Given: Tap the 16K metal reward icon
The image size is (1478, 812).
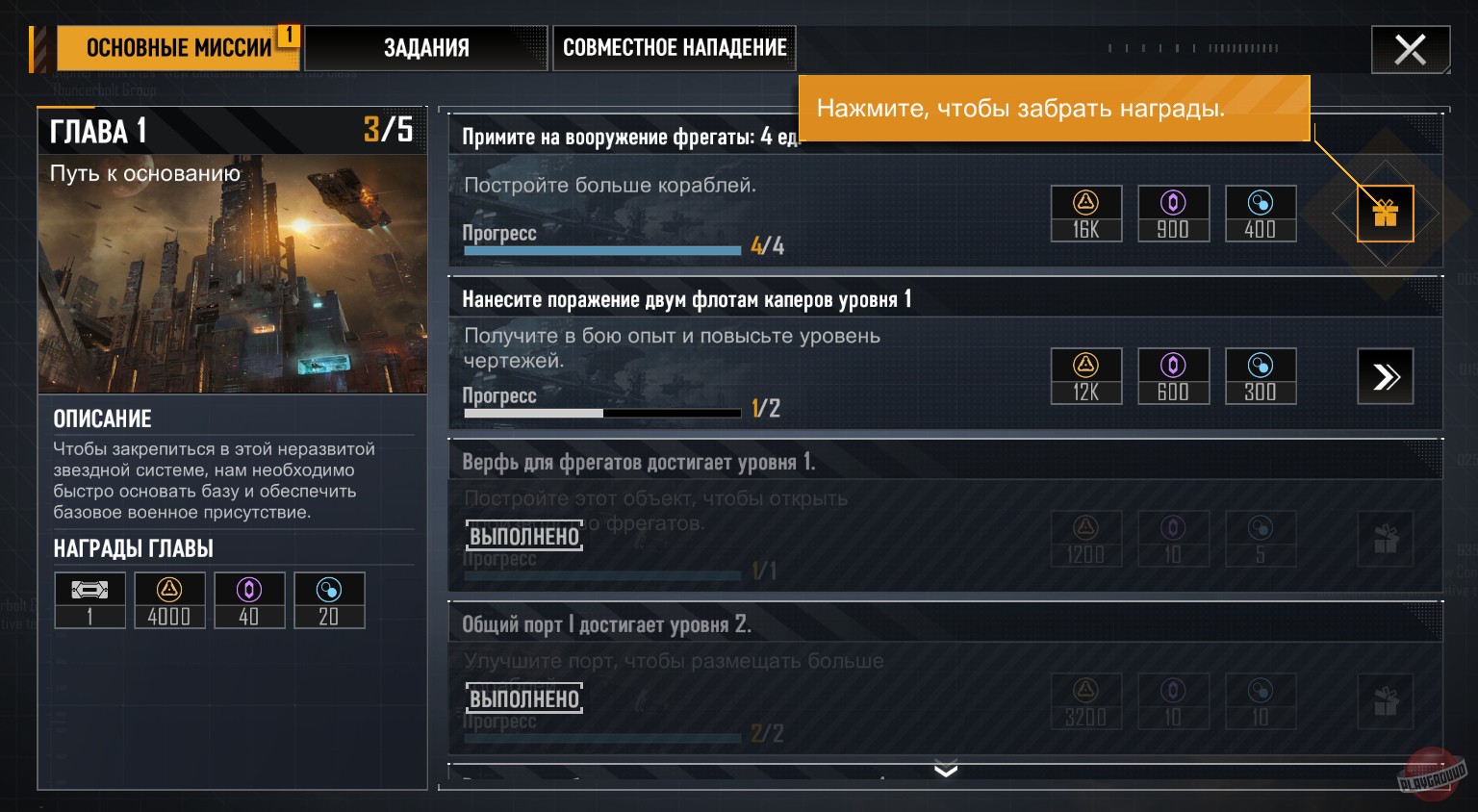Looking at the screenshot, I should 1085,214.
